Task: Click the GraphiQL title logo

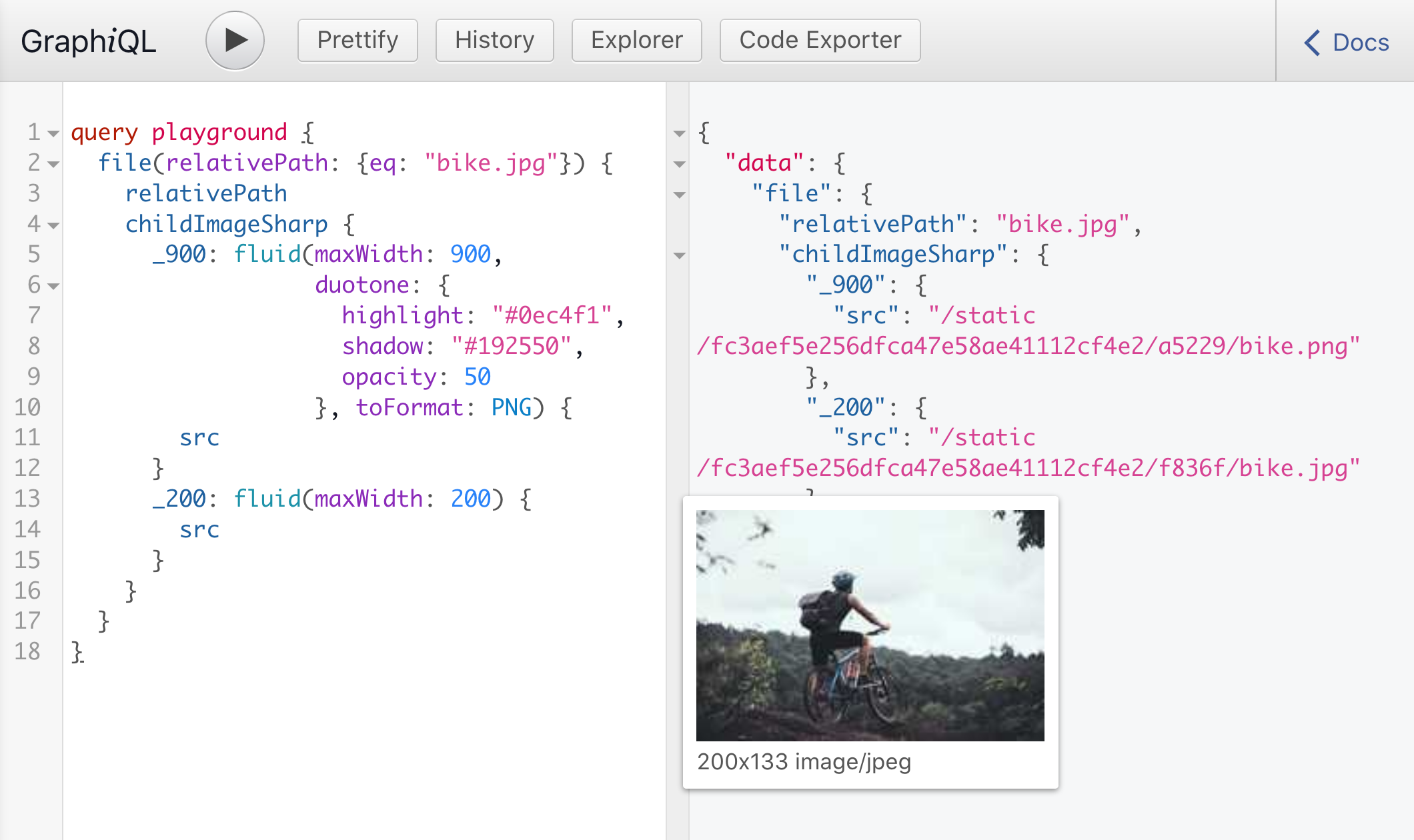Action: (x=89, y=41)
